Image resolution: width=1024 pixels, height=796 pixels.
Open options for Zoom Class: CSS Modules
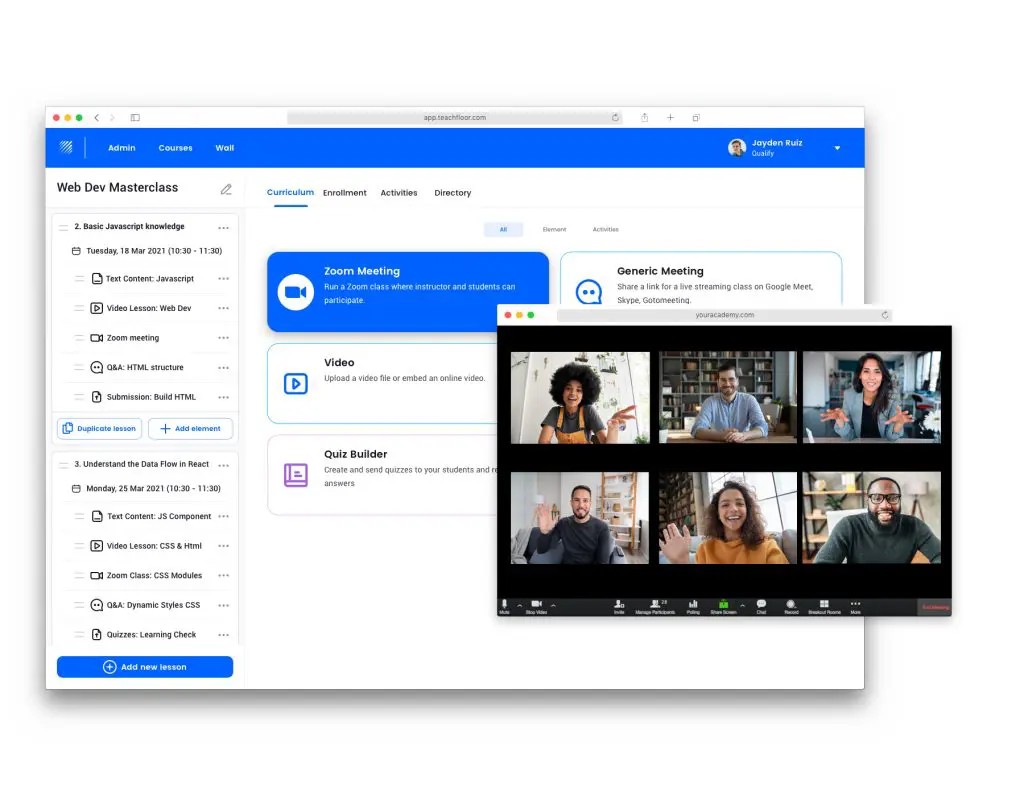(x=223, y=575)
